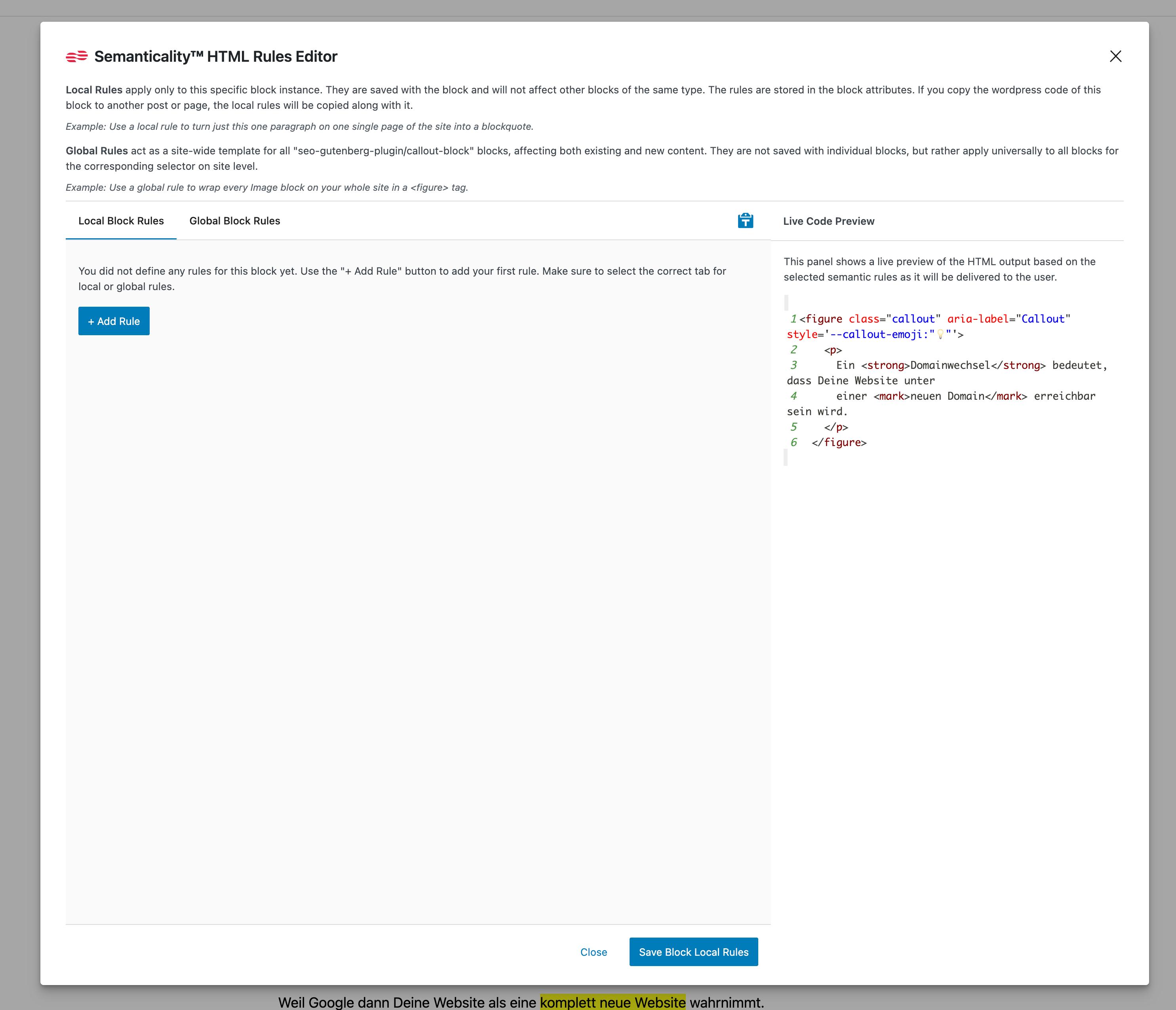The height and width of the screenshot is (1010, 1176).
Task: Switch to the Global Block Rules tab
Action: pyautogui.click(x=234, y=221)
